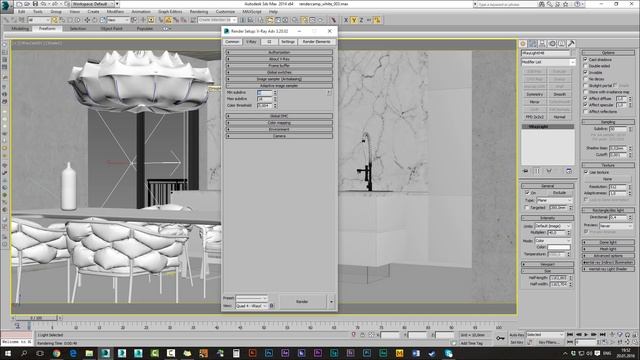
Task: Click the FFD 2x2x2 modifier button
Action: pyautogui.click(x=535, y=117)
